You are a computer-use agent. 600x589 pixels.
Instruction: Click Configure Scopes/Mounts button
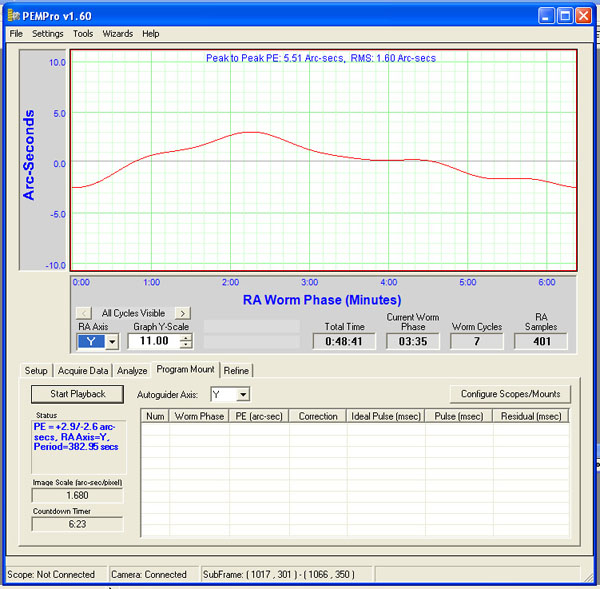pos(510,394)
